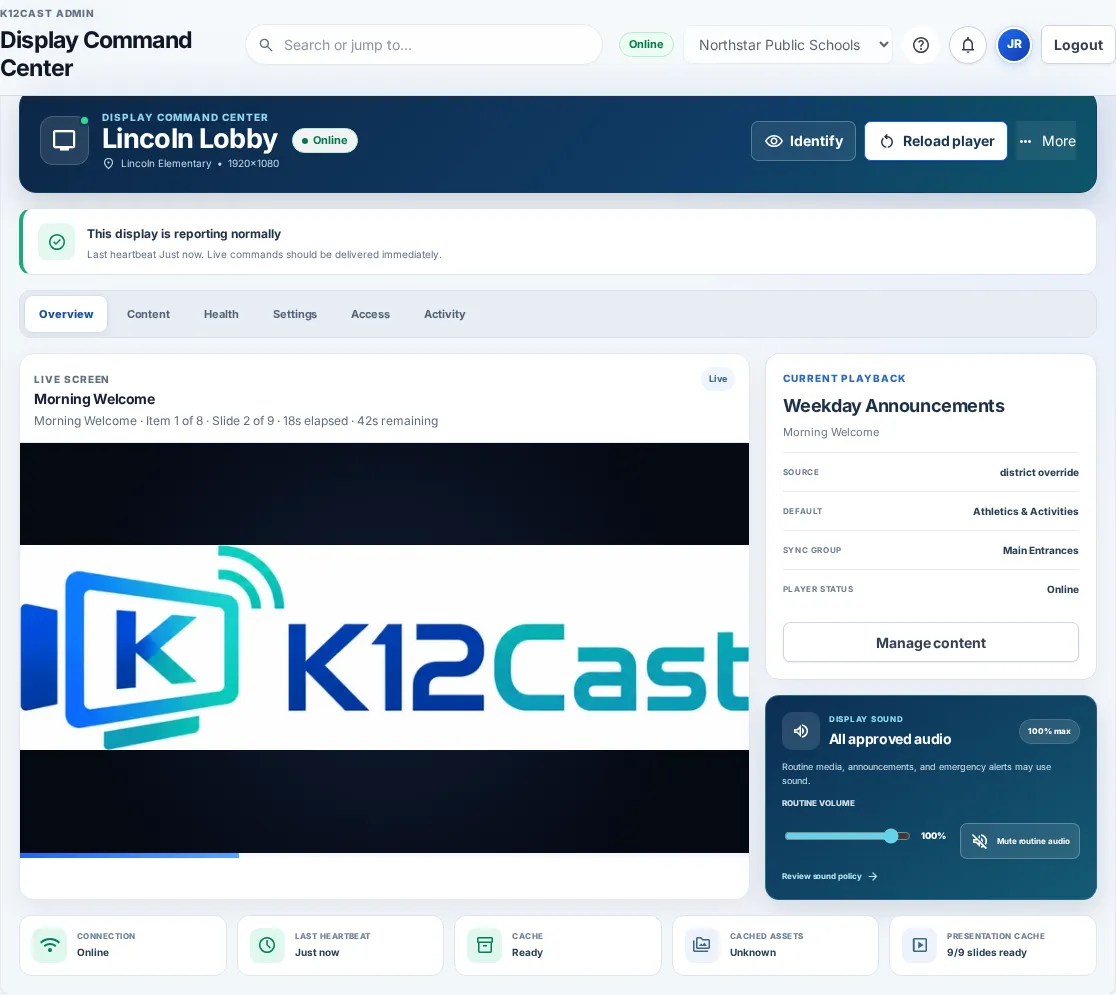
Task: Click the routine volume slider handle
Action: click(890, 836)
